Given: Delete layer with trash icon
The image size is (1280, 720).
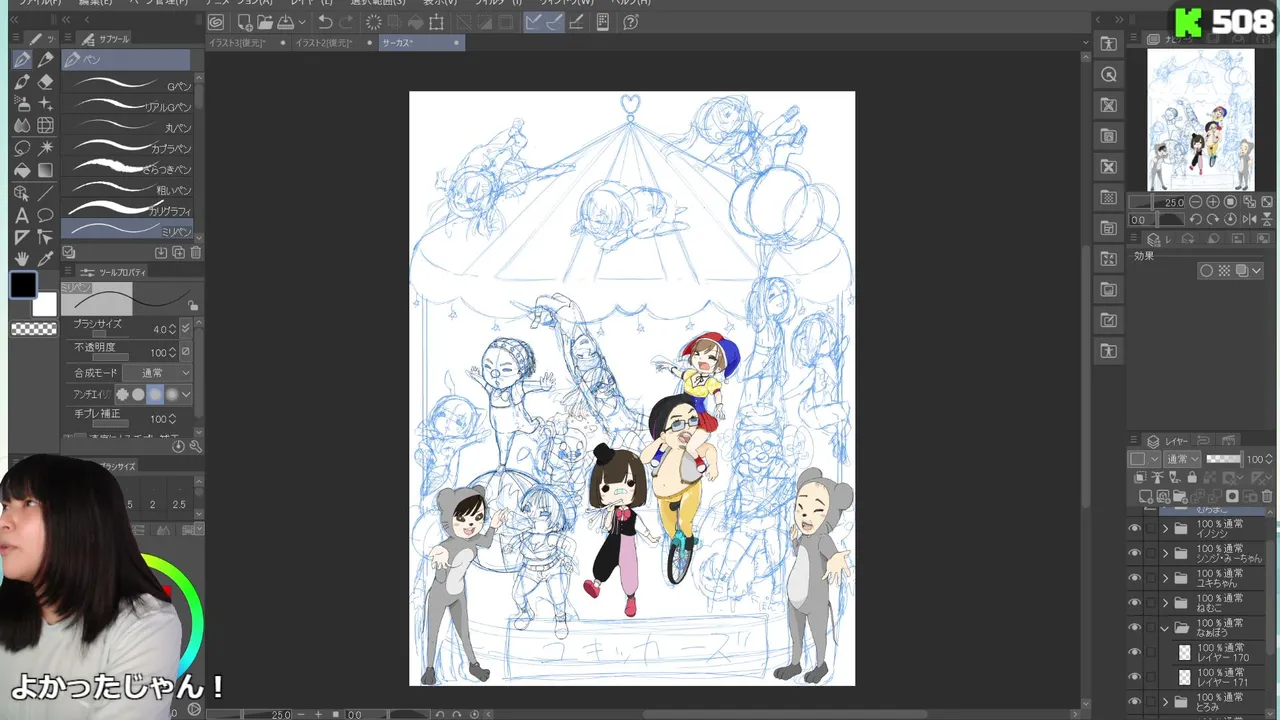Looking at the screenshot, I should coord(1267,496).
